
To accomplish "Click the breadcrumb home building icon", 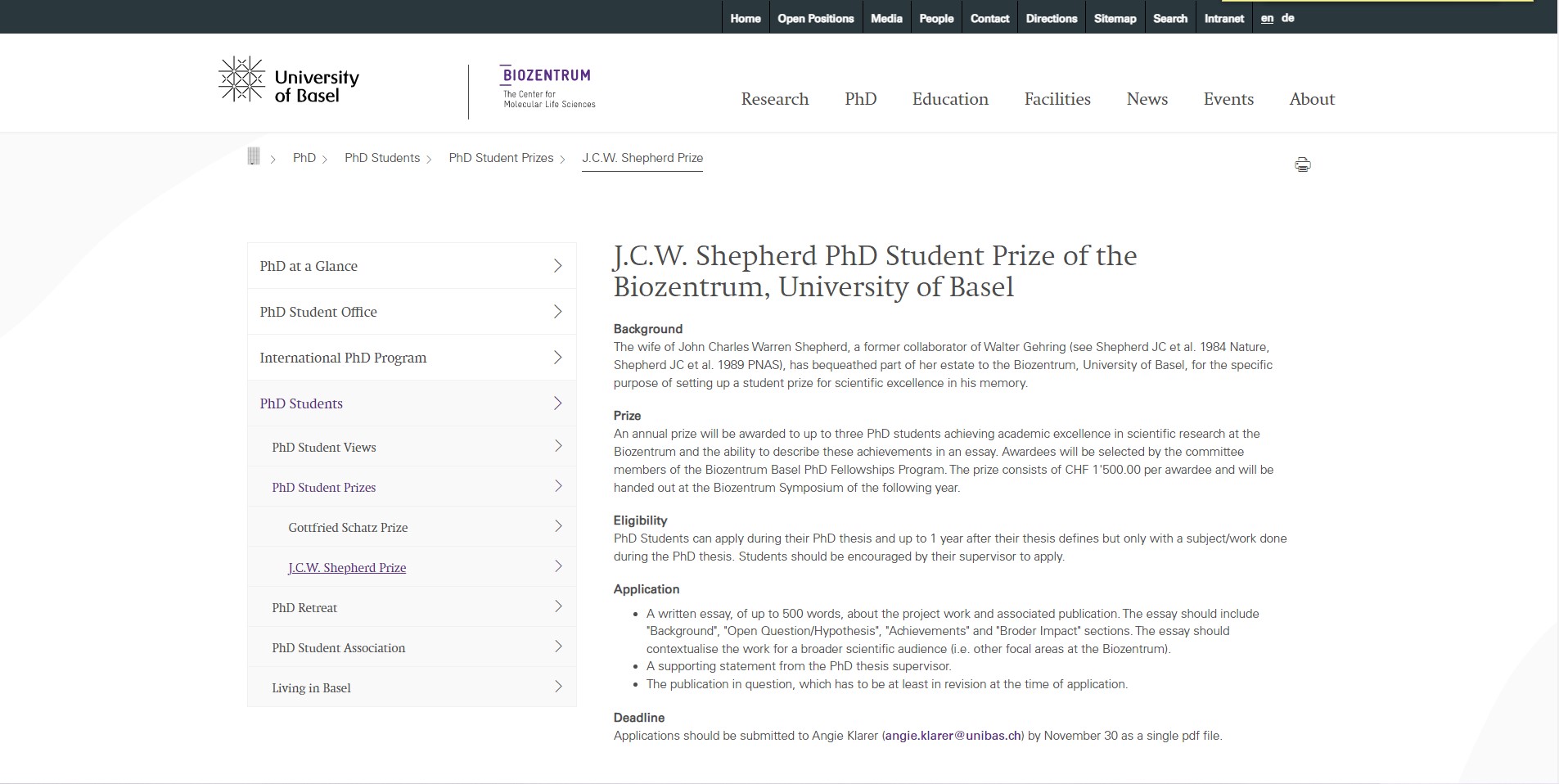I will point(254,156).
